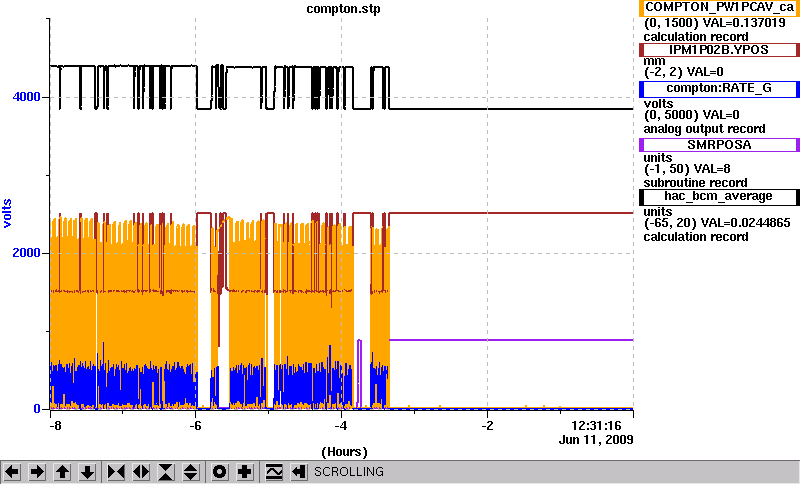Click the (-1, 50) VAL=8 readout
Viewport: 800px width, 484px height.
687,169
